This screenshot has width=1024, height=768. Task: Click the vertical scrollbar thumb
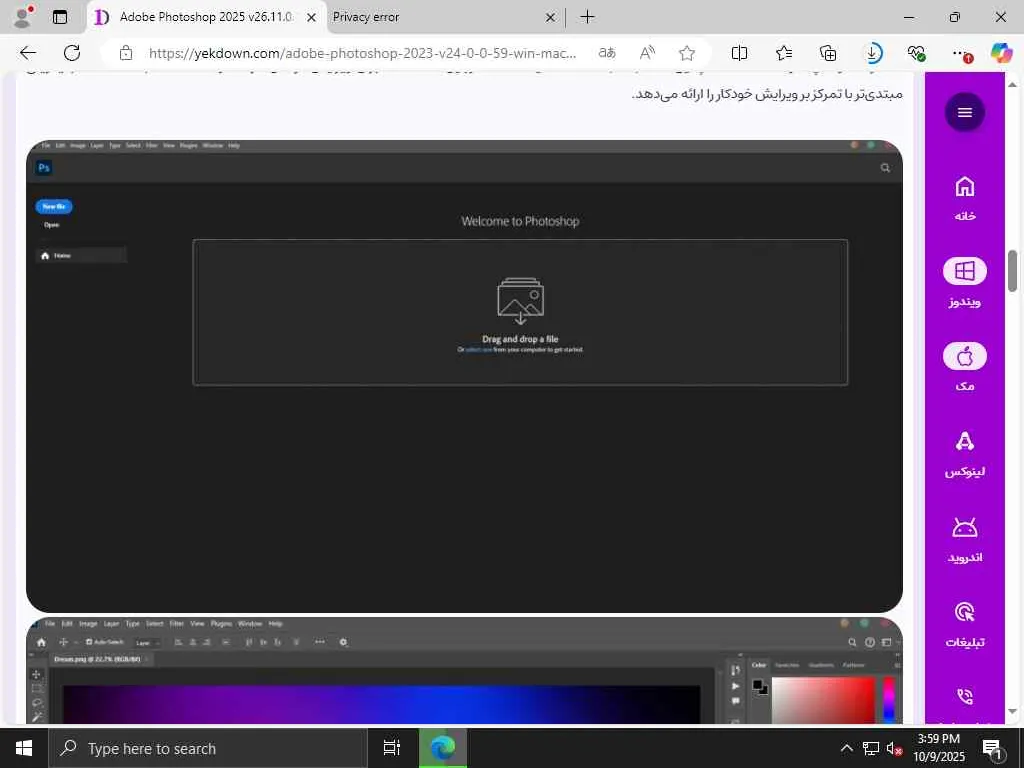click(1012, 270)
